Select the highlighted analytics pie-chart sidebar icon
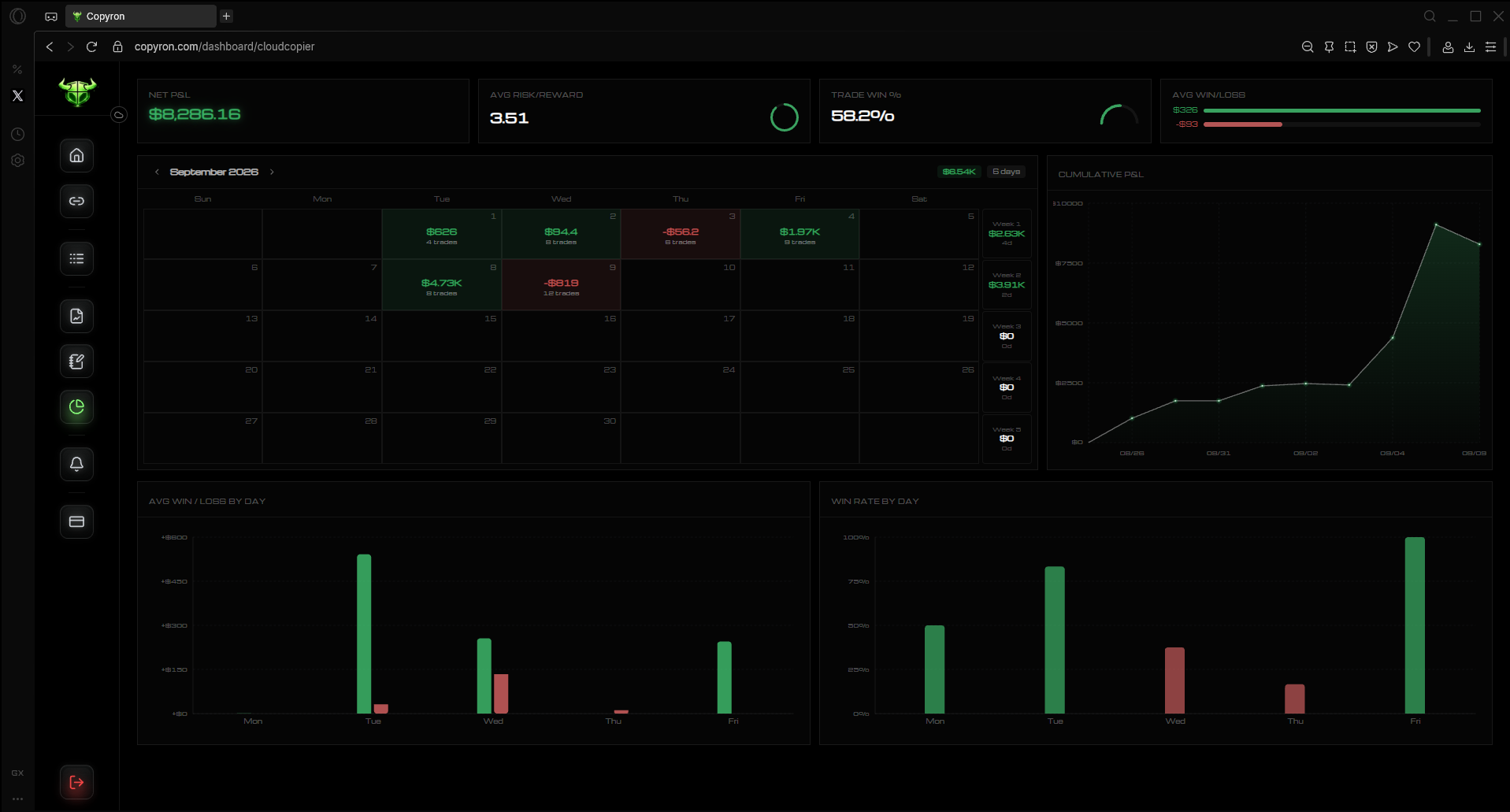The image size is (1510, 812). coord(76,407)
